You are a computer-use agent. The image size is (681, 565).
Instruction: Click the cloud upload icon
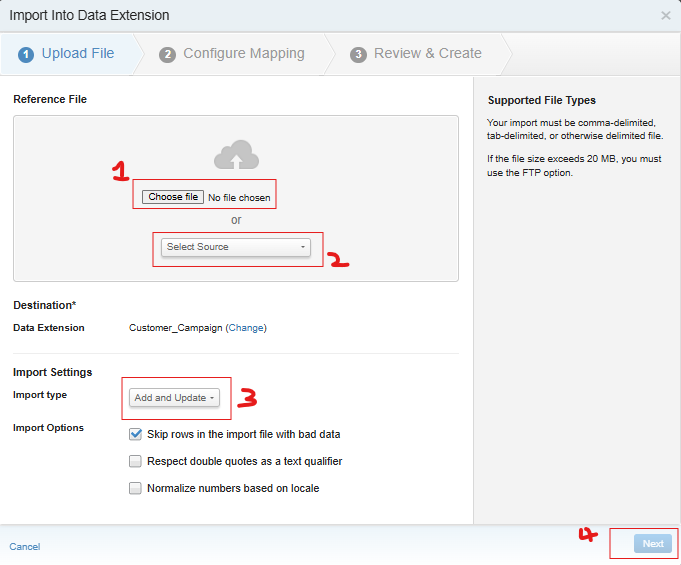click(236, 155)
